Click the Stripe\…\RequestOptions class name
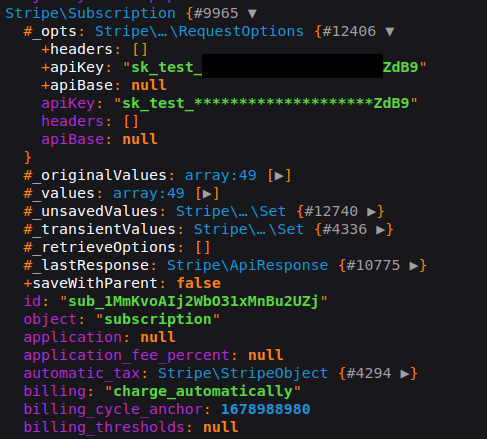Image resolution: width=487 pixels, height=439 pixels. pyautogui.click(x=199, y=32)
